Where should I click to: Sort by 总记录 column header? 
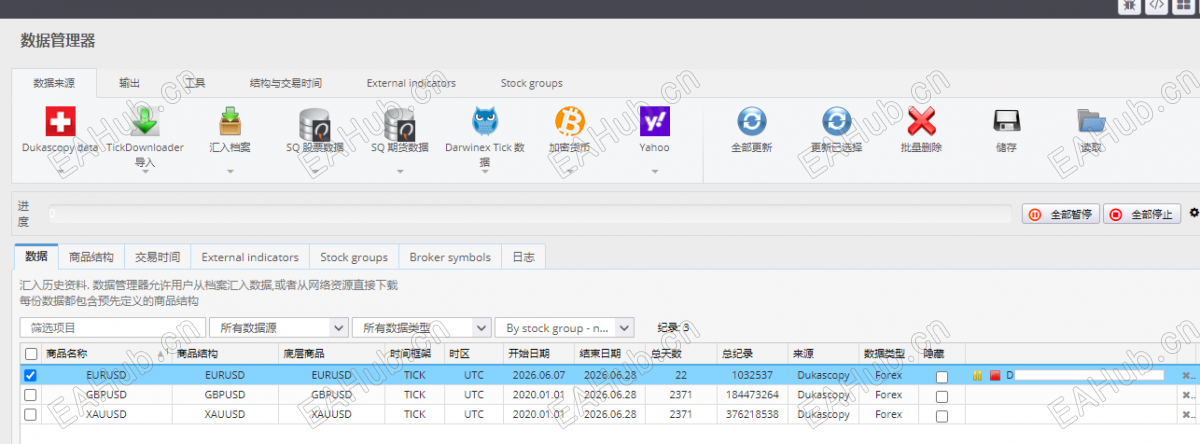(754, 354)
